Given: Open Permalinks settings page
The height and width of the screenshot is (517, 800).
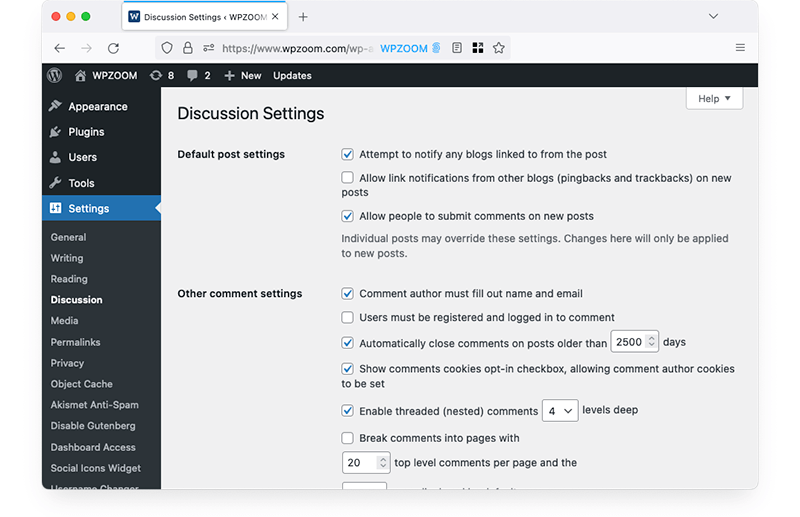Looking at the screenshot, I should pyautogui.click(x=76, y=342).
